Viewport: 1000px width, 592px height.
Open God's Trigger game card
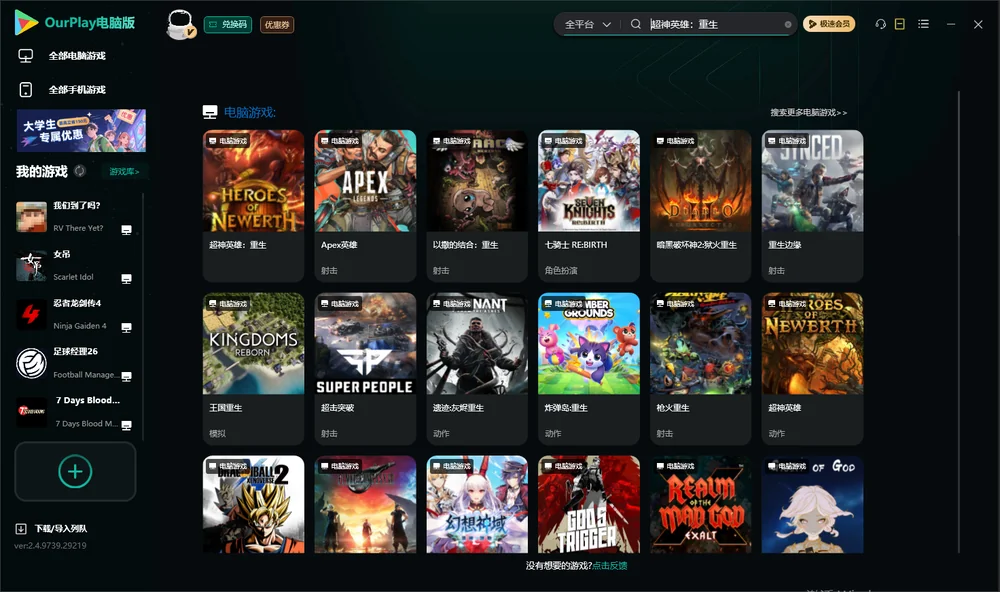point(589,504)
